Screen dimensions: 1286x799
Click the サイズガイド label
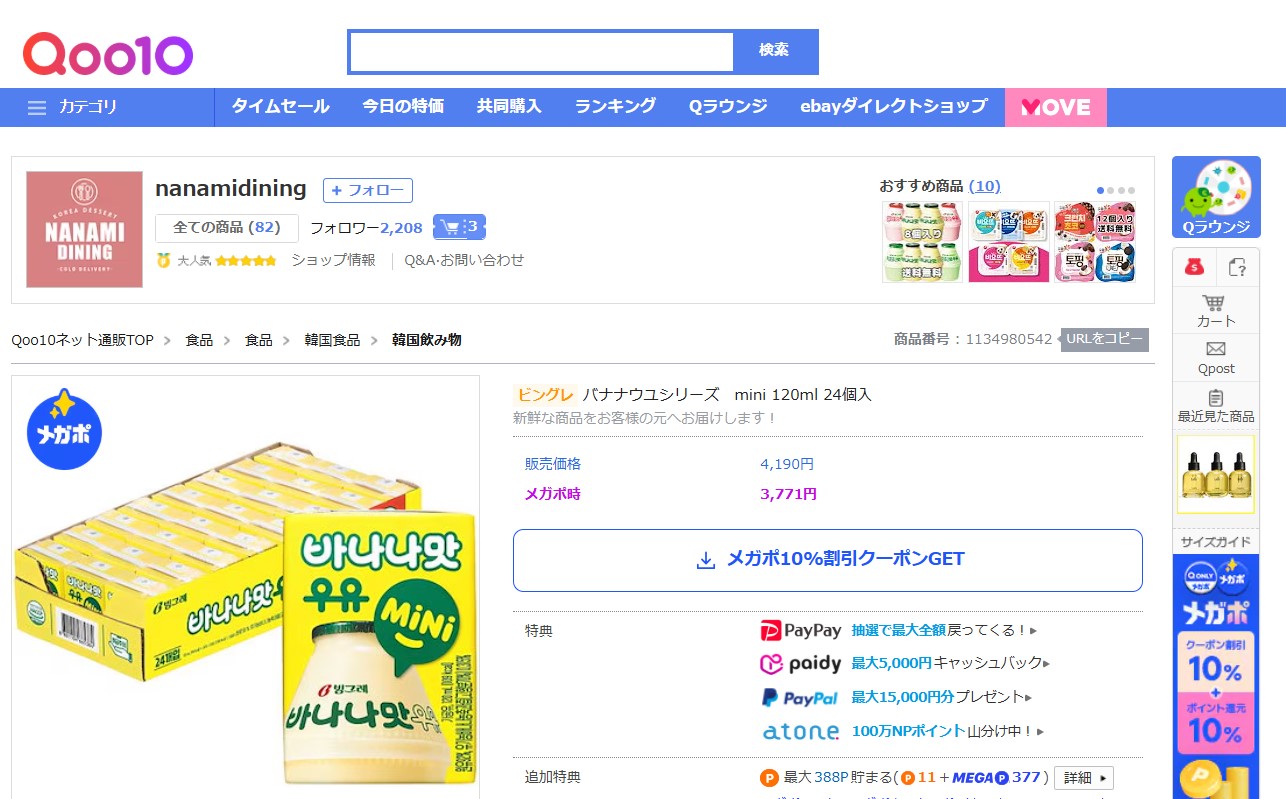[1216, 541]
